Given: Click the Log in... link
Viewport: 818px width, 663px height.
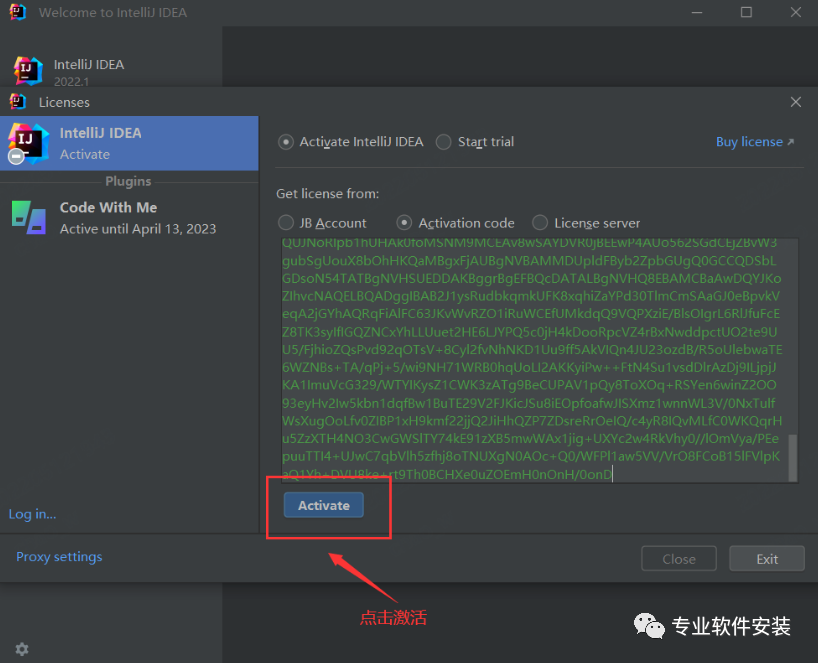Looking at the screenshot, I should pos(32,514).
